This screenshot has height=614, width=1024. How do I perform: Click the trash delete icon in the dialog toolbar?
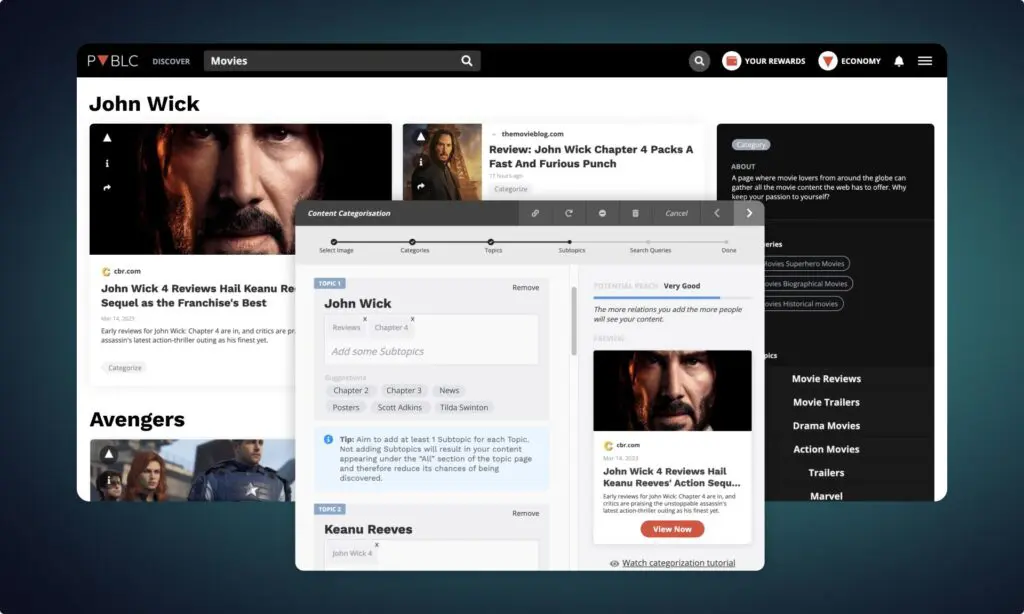coord(635,213)
